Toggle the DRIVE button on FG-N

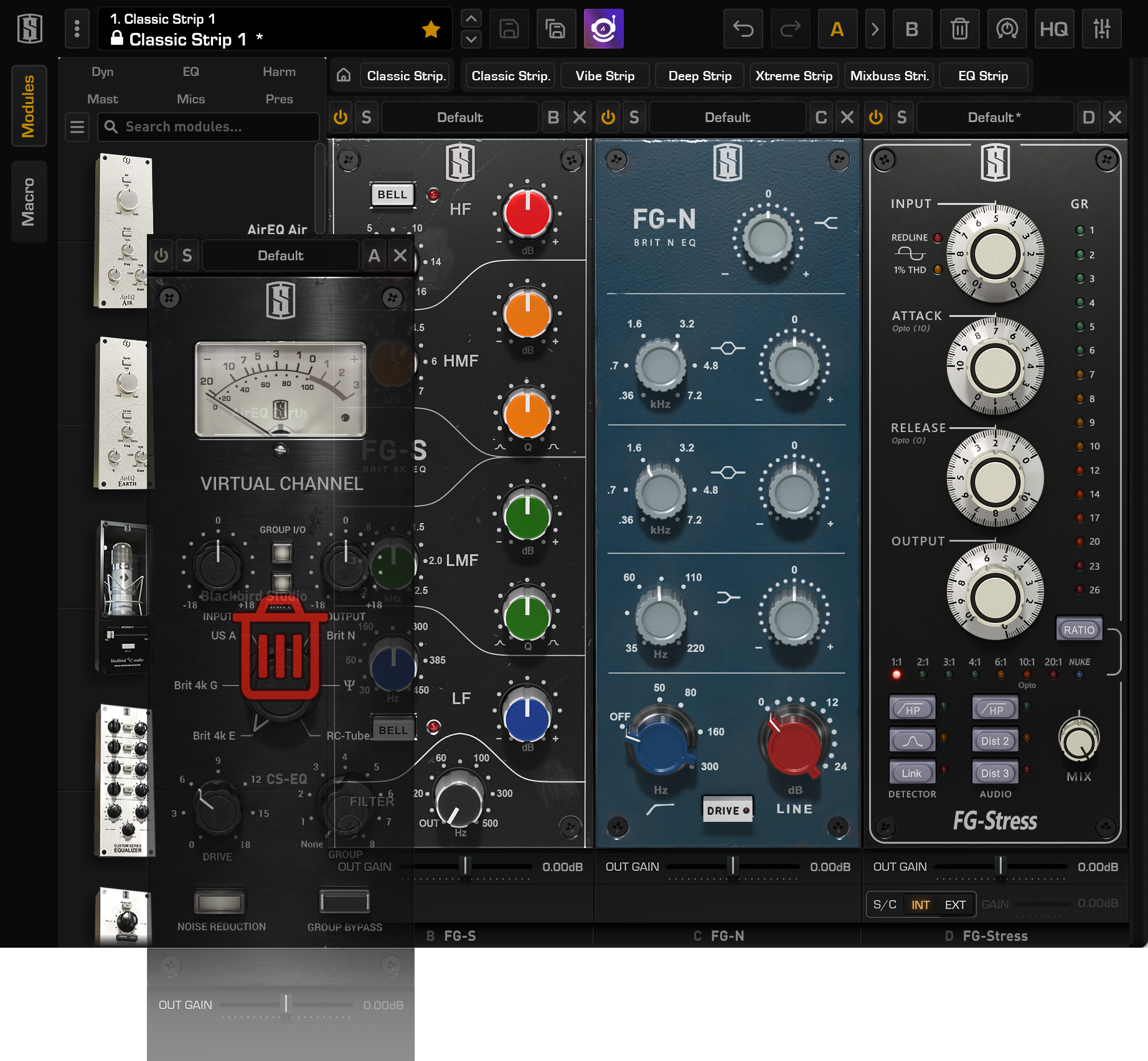(x=728, y=810)
